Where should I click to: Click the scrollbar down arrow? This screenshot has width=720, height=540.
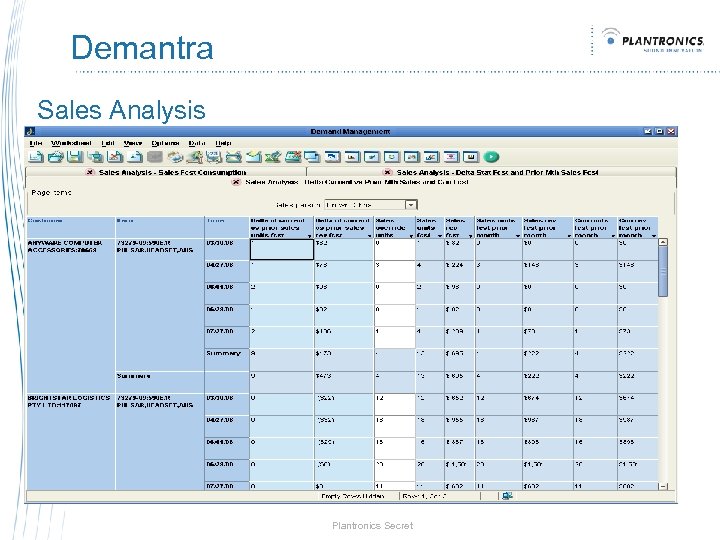click(x=663, y=486)
